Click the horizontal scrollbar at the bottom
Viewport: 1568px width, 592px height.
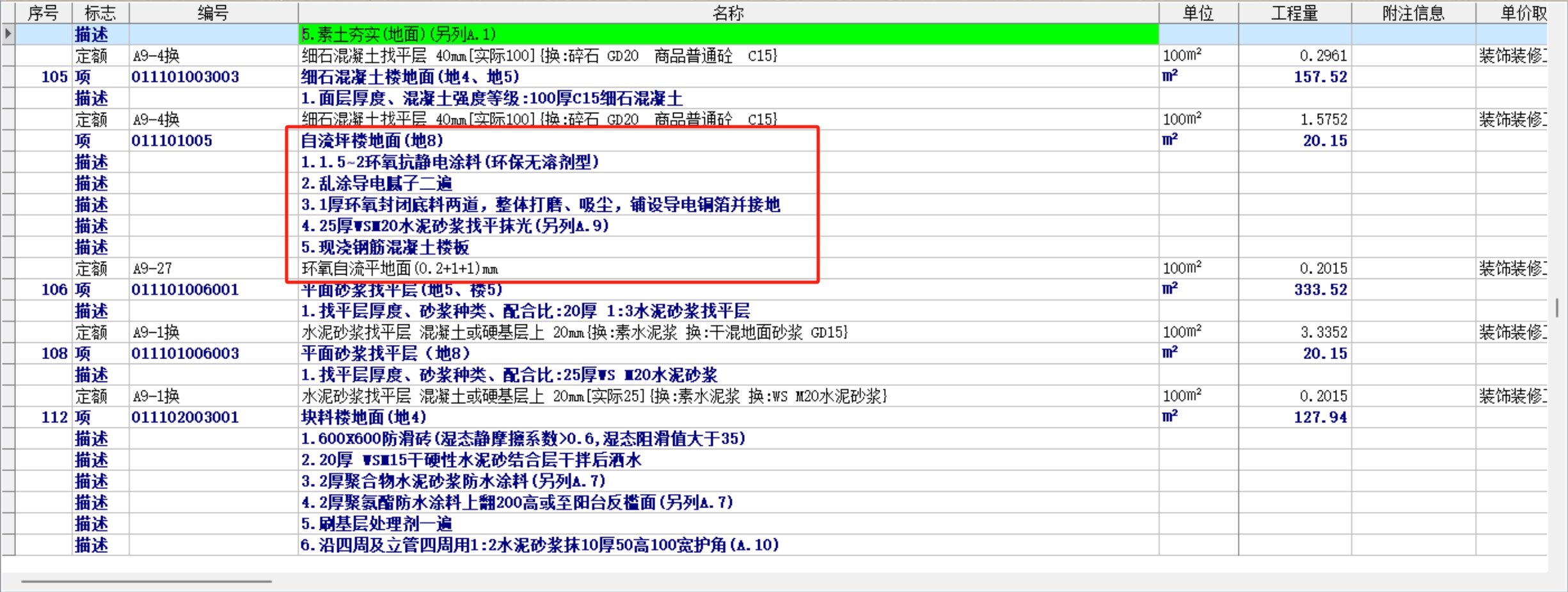147,581
